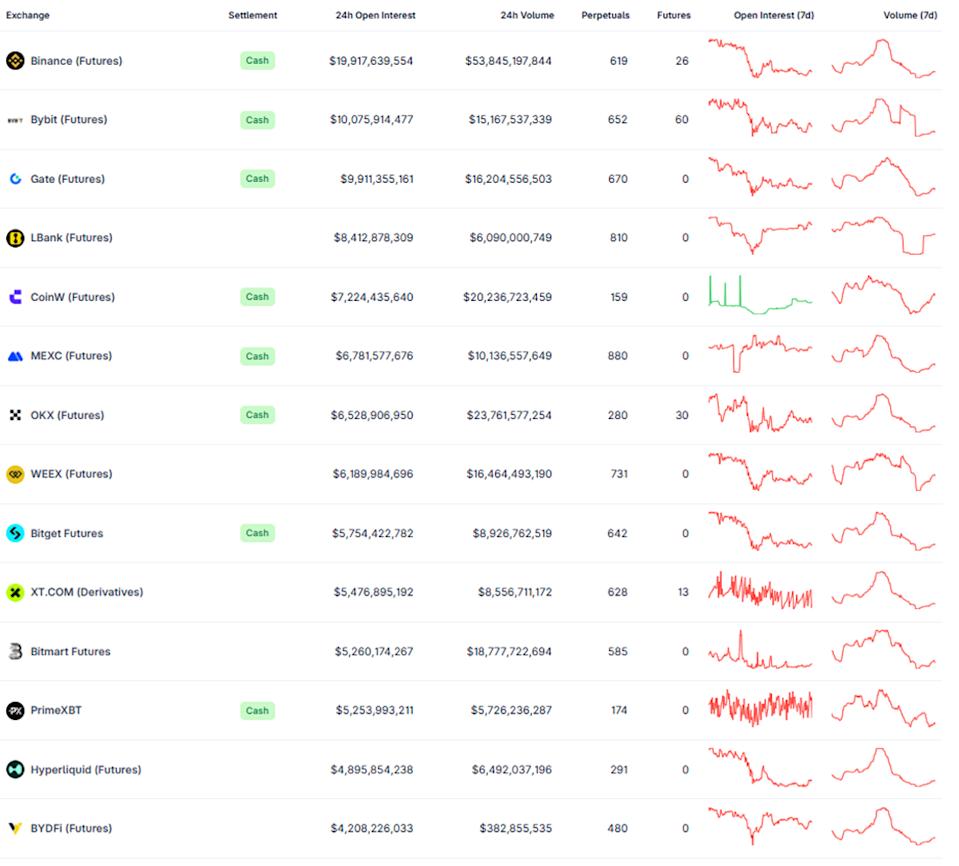Open the CoinW (Futures) exchange link

(73, 297)
